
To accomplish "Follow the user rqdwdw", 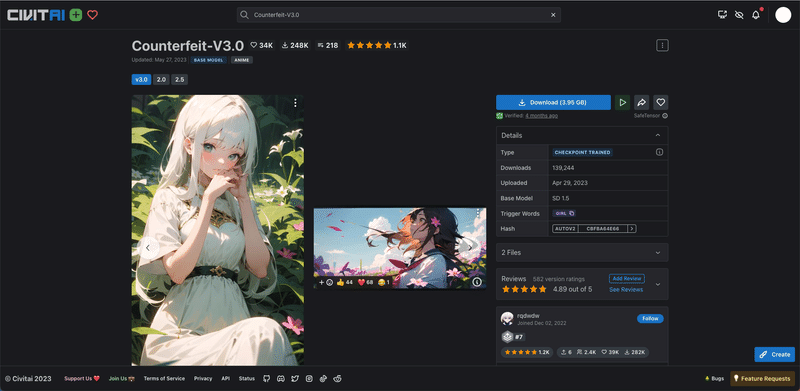I will (x=650, y=319).
